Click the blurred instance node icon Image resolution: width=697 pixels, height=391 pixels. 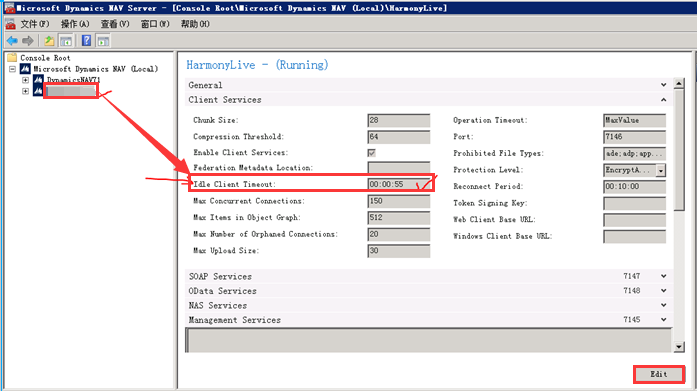pos(38,91)
